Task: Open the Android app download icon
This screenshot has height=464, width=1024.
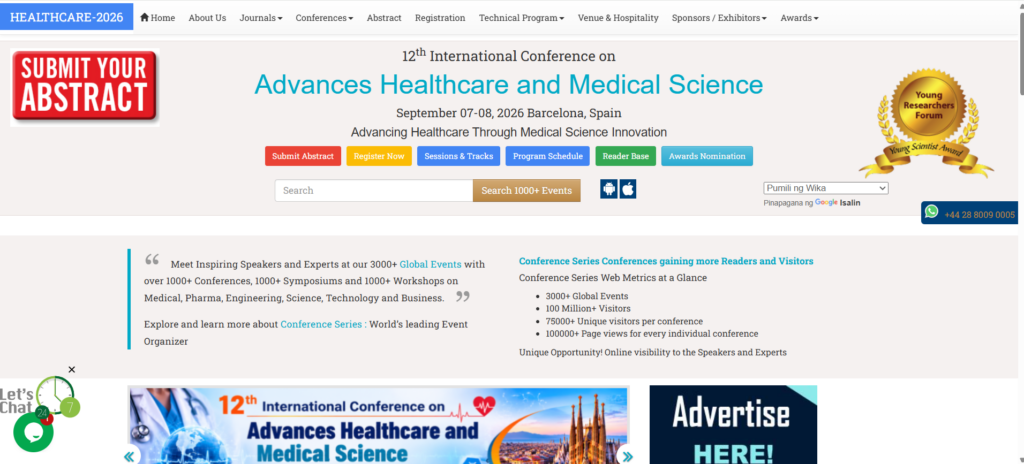Action: tap(609, 189)
